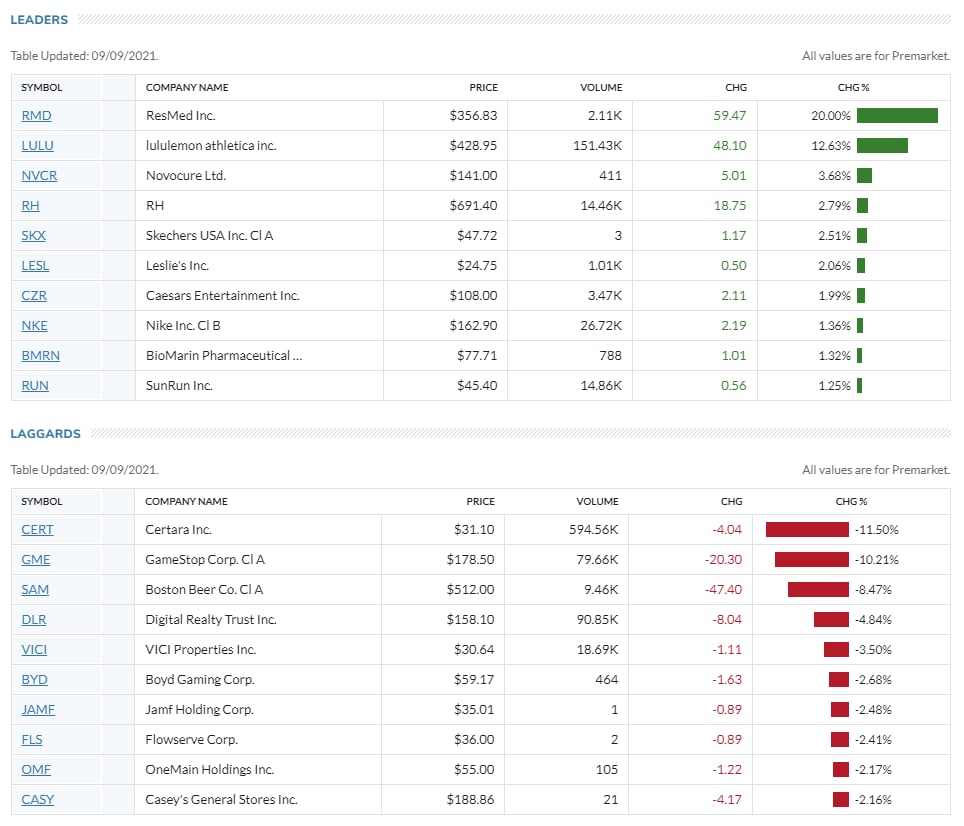
Task: Open the BYD symbol link
Action: (x=34, y=680)
